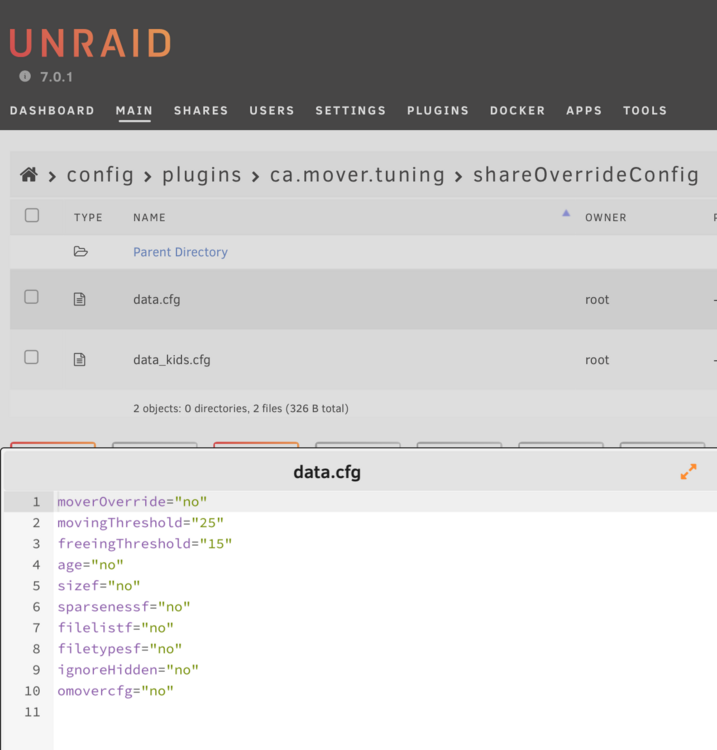This screenshot has height=750, width=717.
Task: Click the data.cfg editor title
Action: click(x=327, y=472)
